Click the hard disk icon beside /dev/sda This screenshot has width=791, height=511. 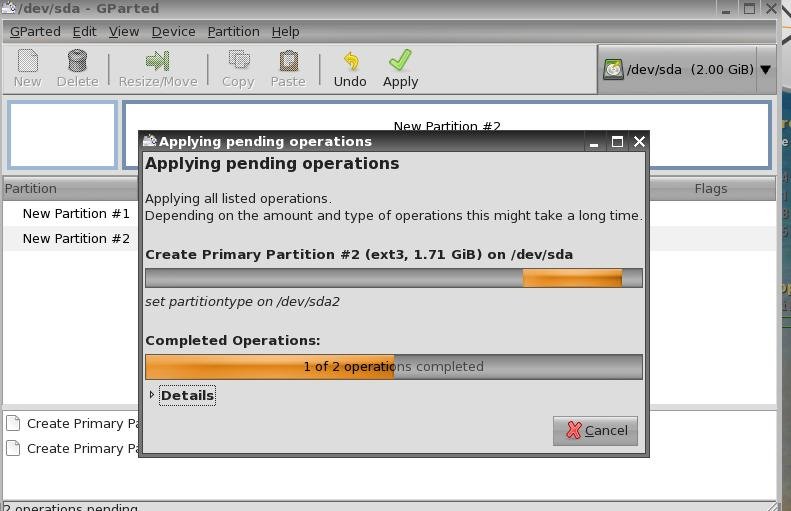click(613, 70)
